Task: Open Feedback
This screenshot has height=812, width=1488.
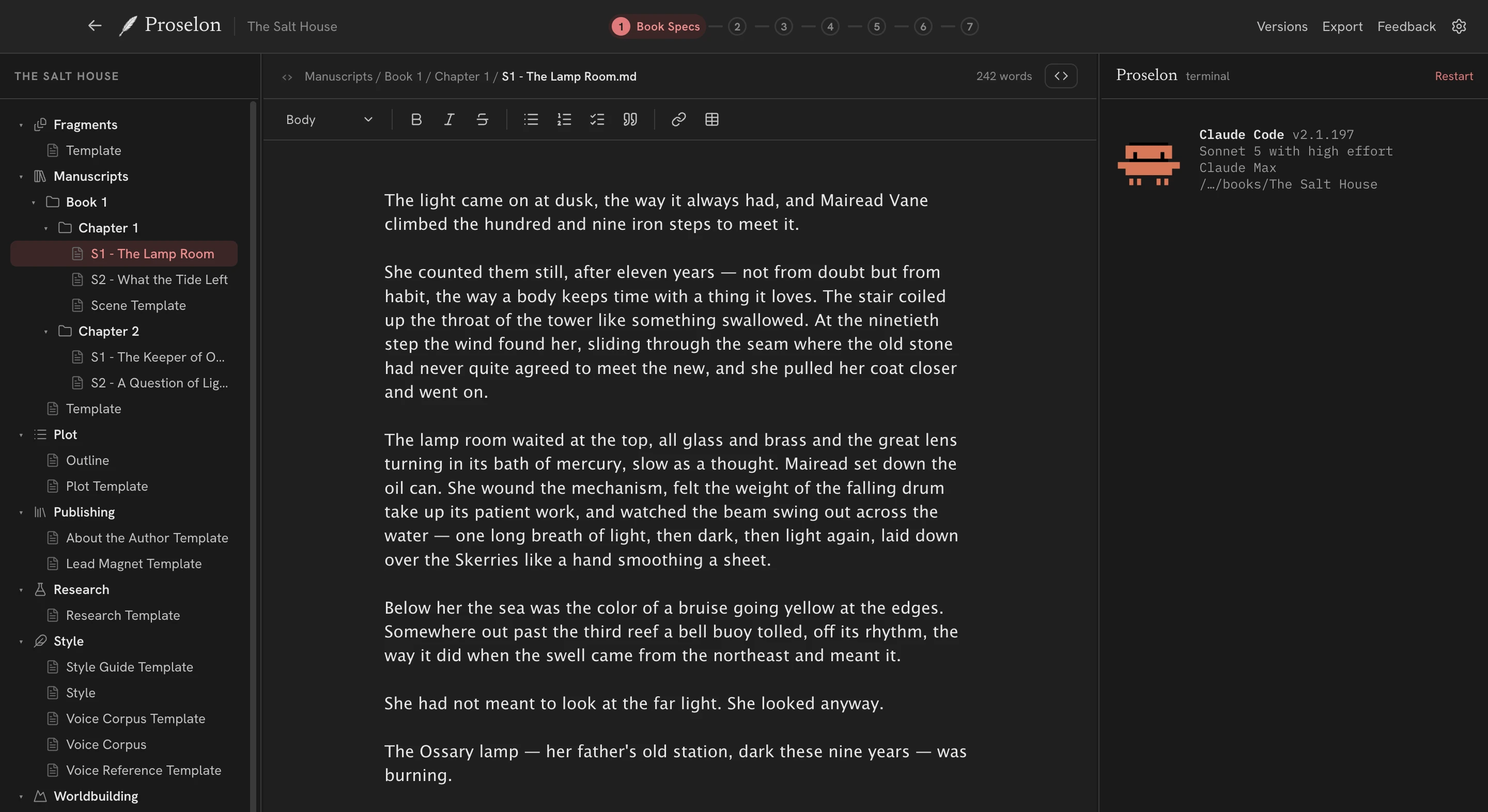Action: point(1406,26)
